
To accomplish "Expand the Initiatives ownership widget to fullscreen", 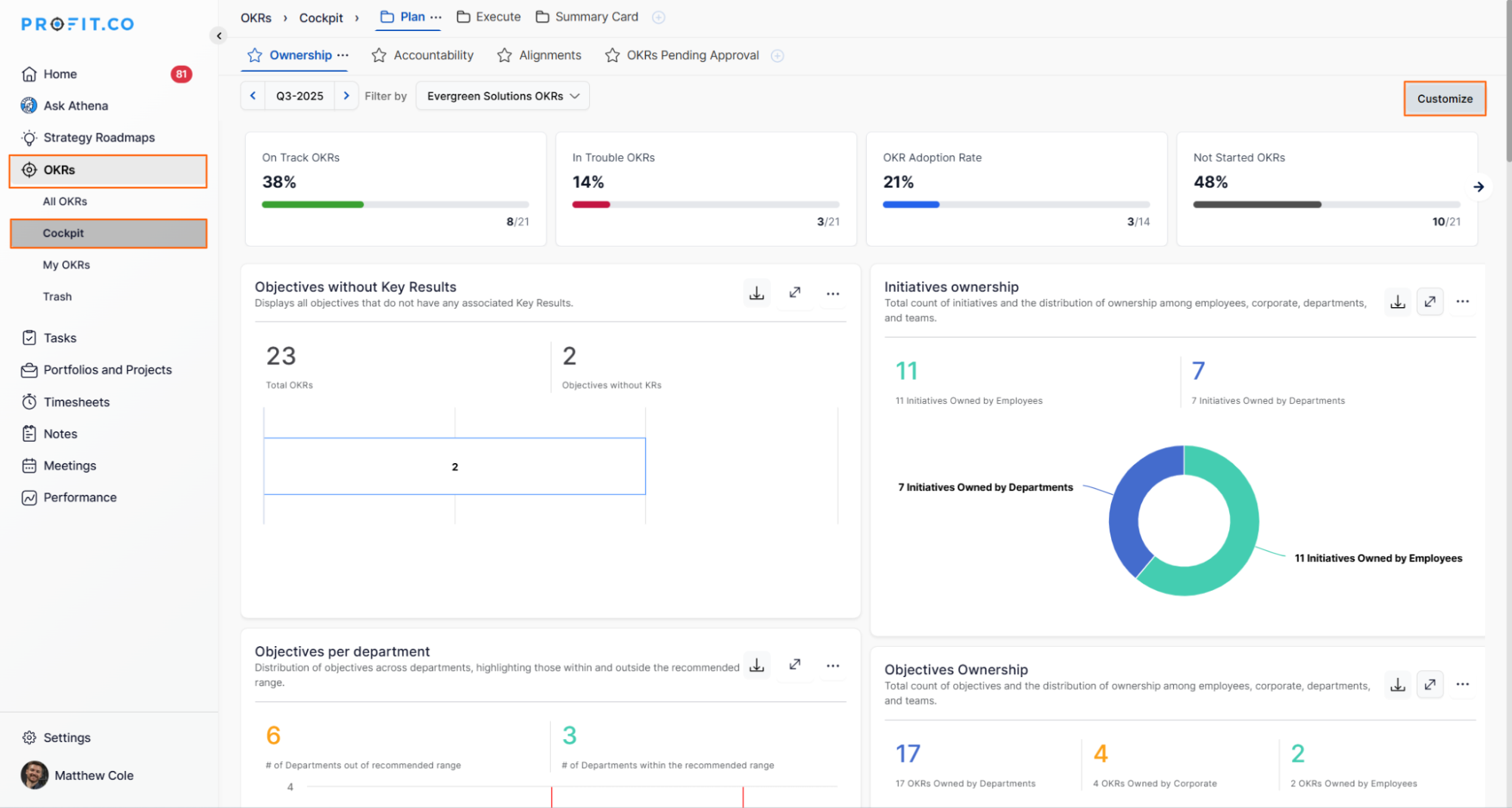I will click(1430, 302).
